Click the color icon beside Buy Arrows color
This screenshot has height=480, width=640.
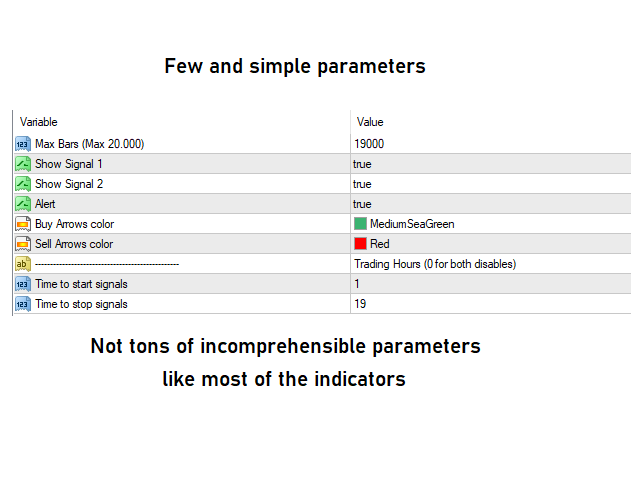click(x=23, y=224)
